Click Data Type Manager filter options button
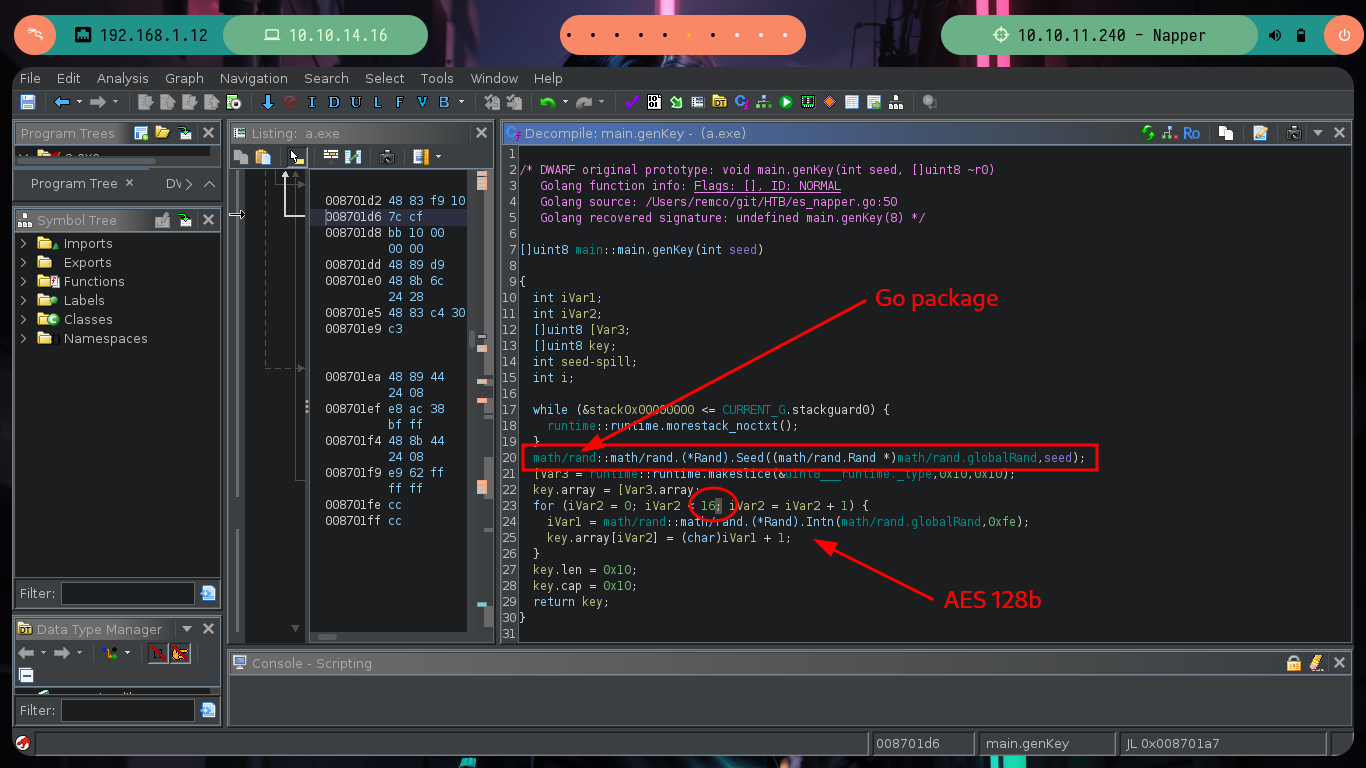 pos(207,710)
